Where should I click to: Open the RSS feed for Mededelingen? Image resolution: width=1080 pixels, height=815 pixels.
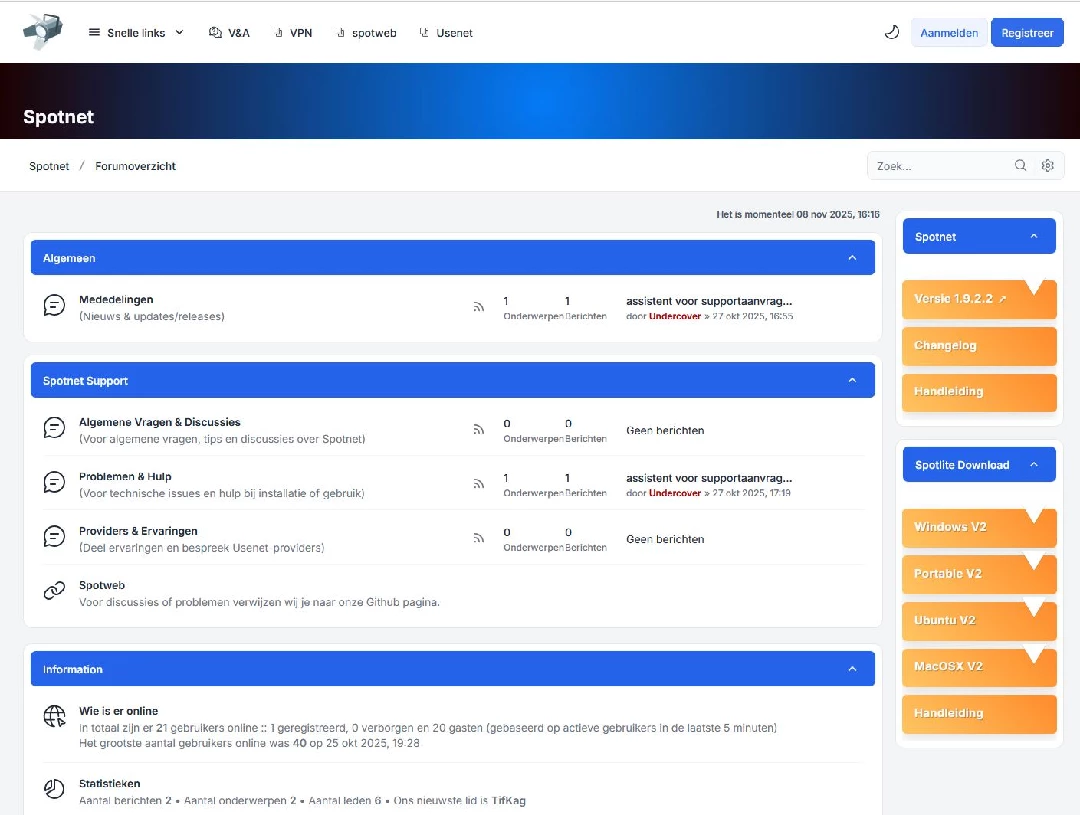coord(479,306)
